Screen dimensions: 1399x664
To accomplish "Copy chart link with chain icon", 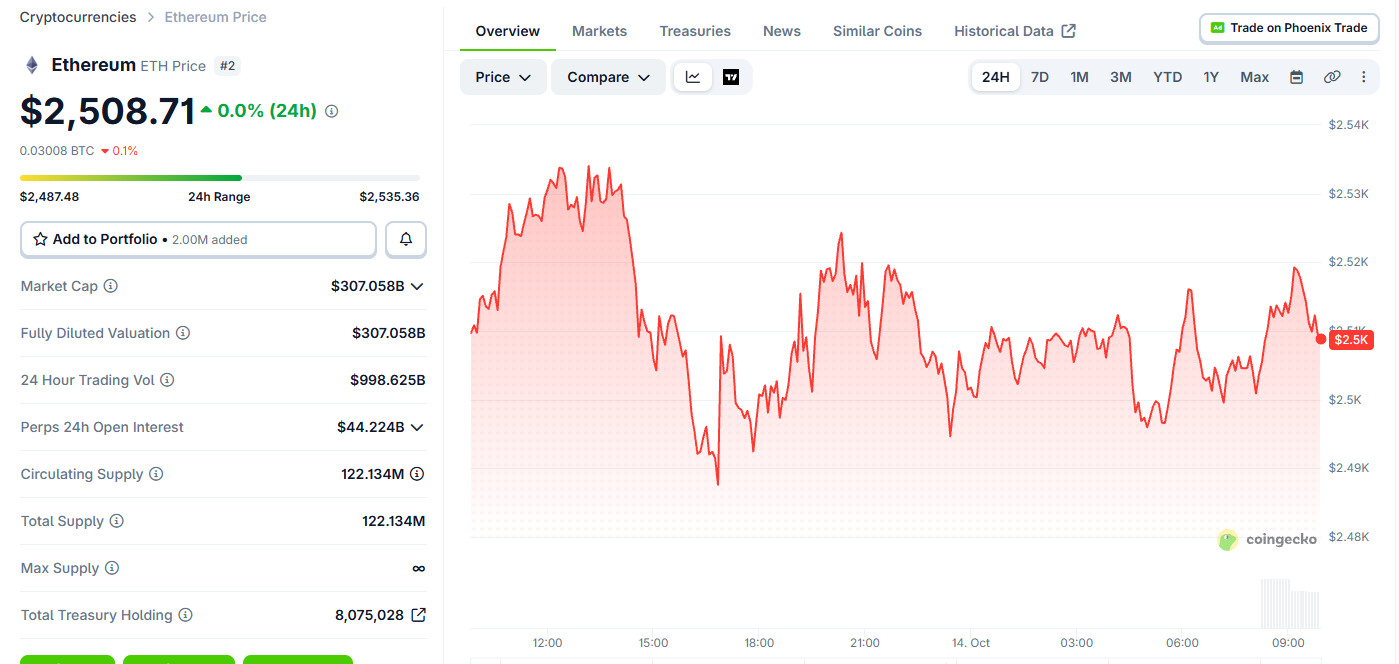I will coord(1331,77).
